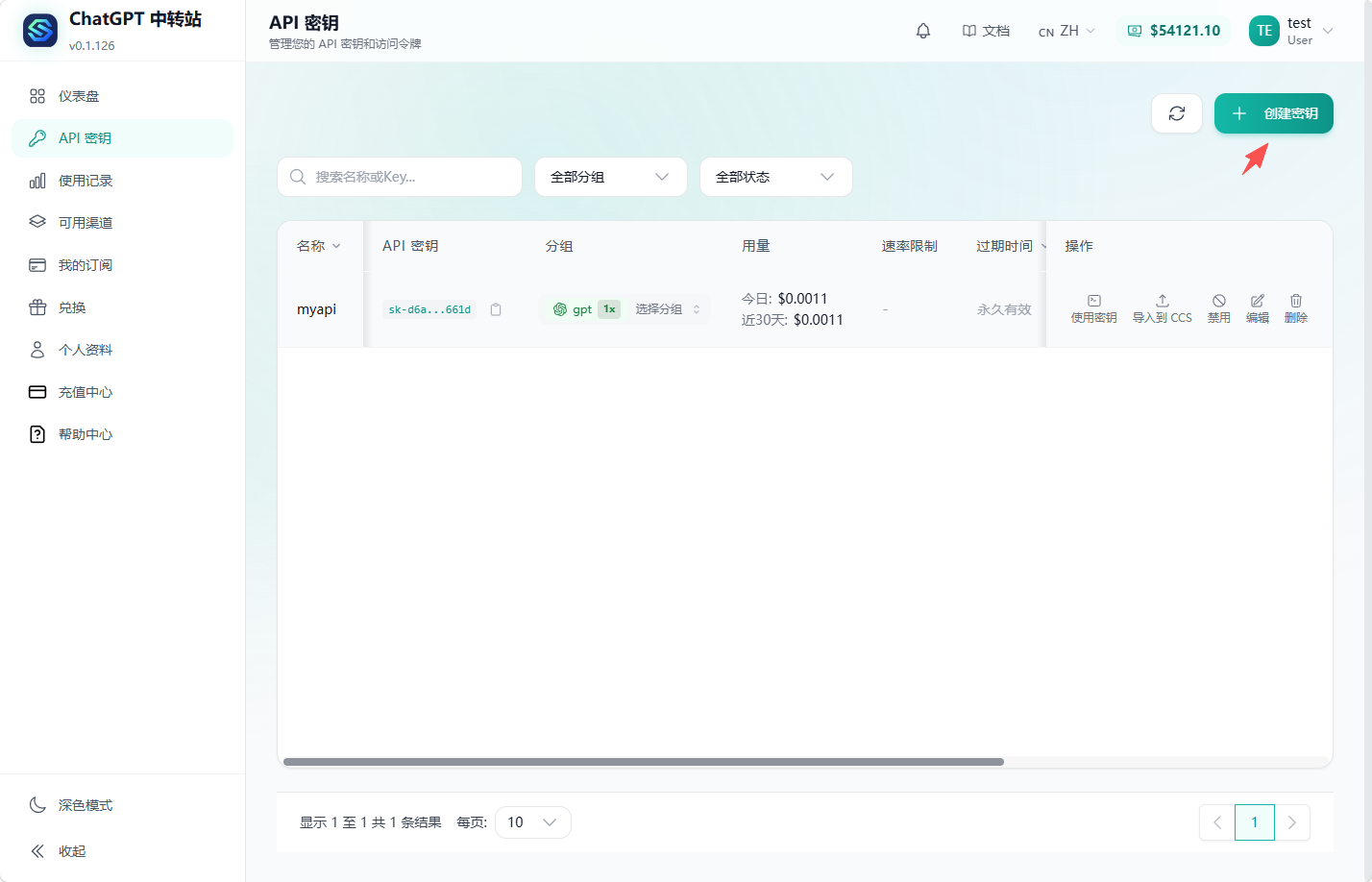Image resolution: width=1372 pixels, height=882 pixels.
Task: Open 全部状态 status filter dropdown
Action: pyautogui.click(x=776, y=177)
